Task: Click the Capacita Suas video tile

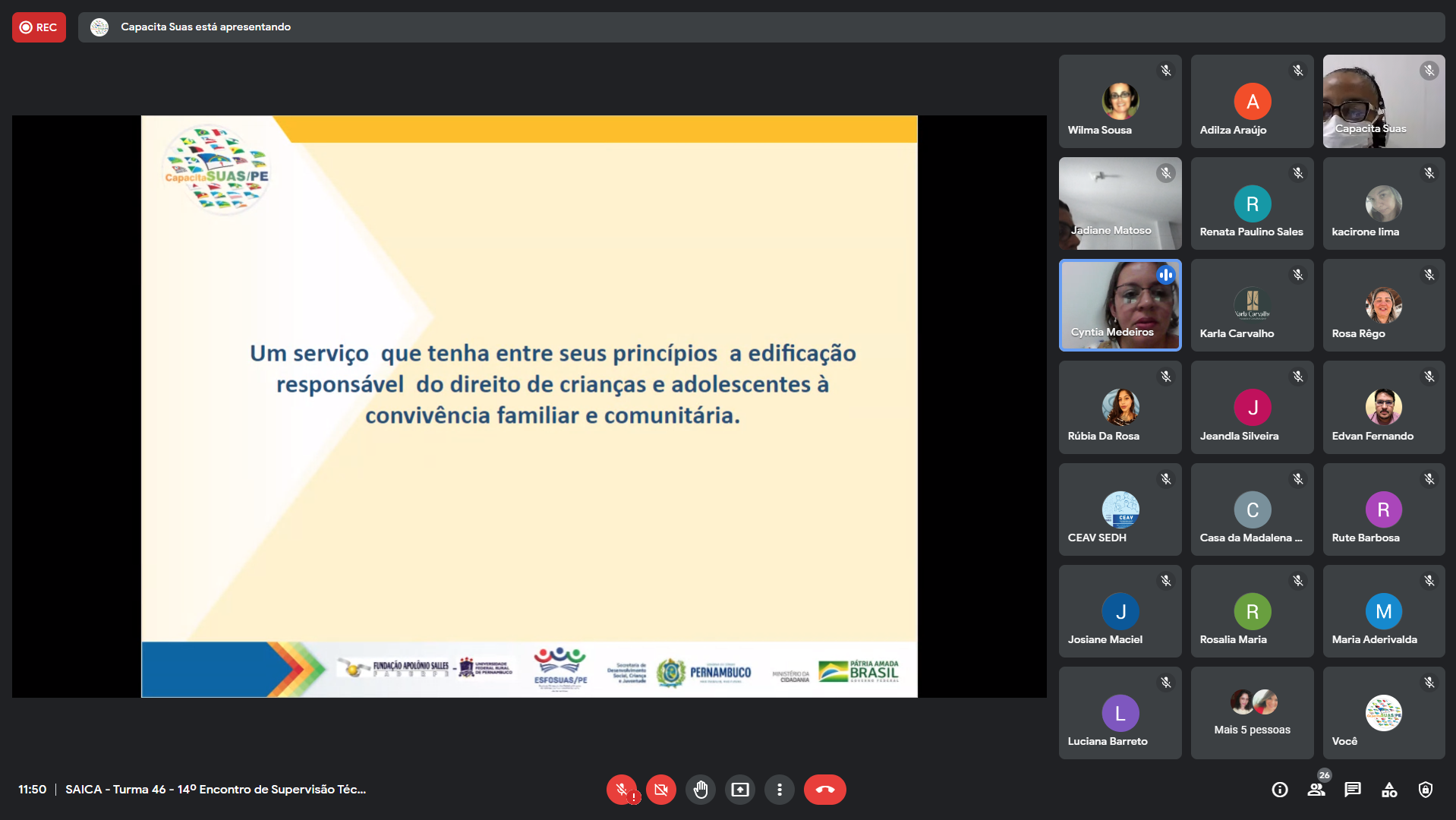Action: (x=1383, y=101)
